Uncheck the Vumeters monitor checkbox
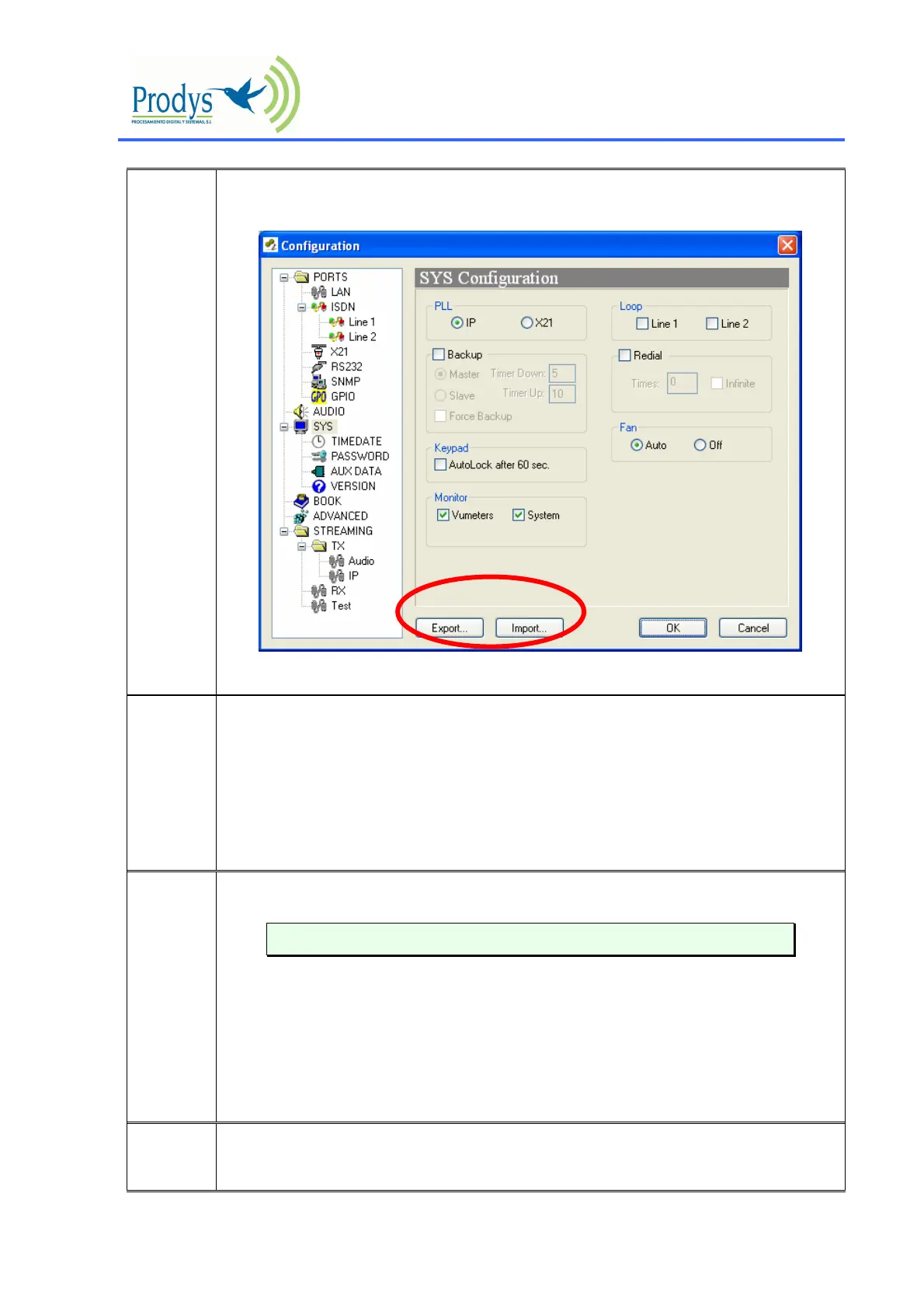This screenshot has width=924, height=1308. [443, 515]
